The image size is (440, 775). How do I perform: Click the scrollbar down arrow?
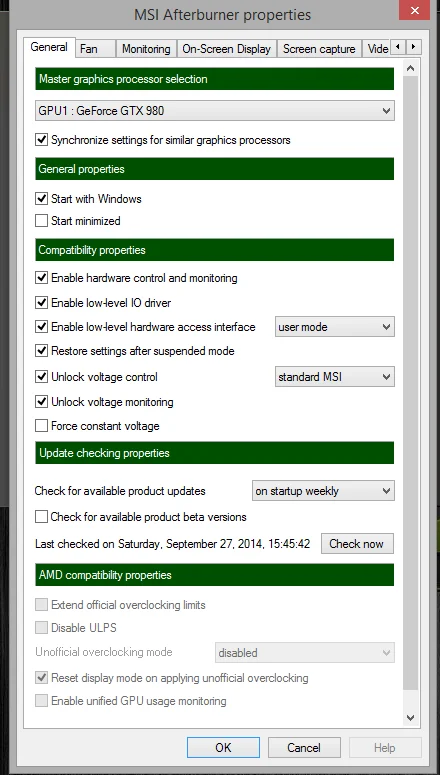(410, 718)
